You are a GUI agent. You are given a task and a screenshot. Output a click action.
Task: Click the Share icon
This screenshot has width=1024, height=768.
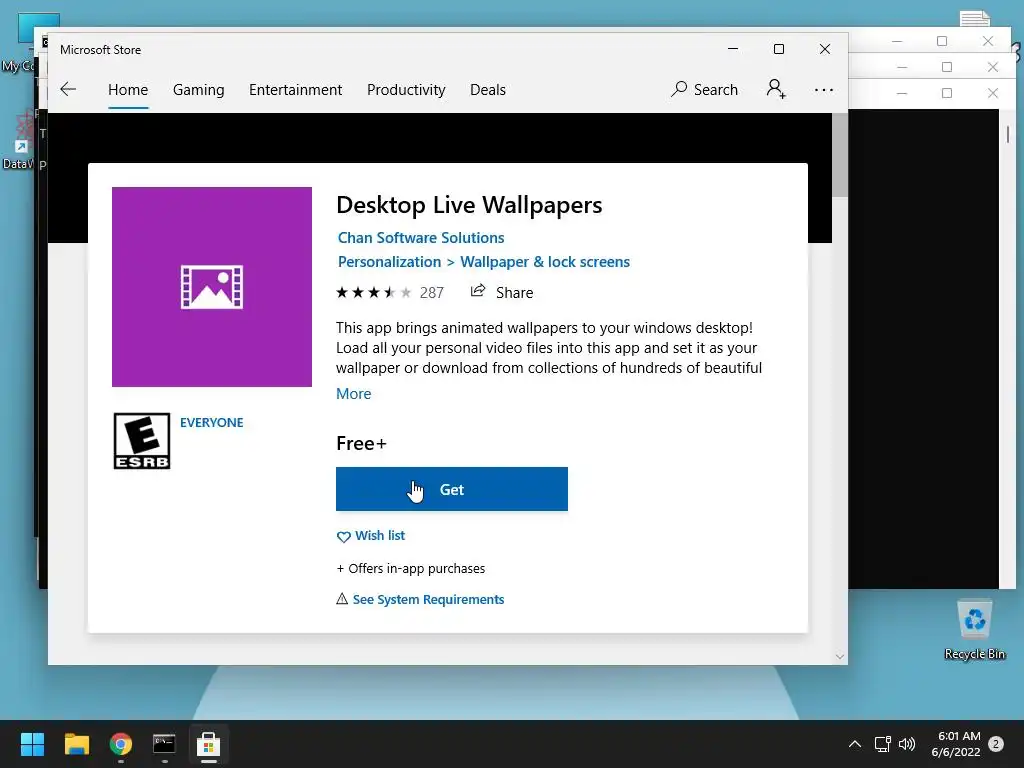478,291
